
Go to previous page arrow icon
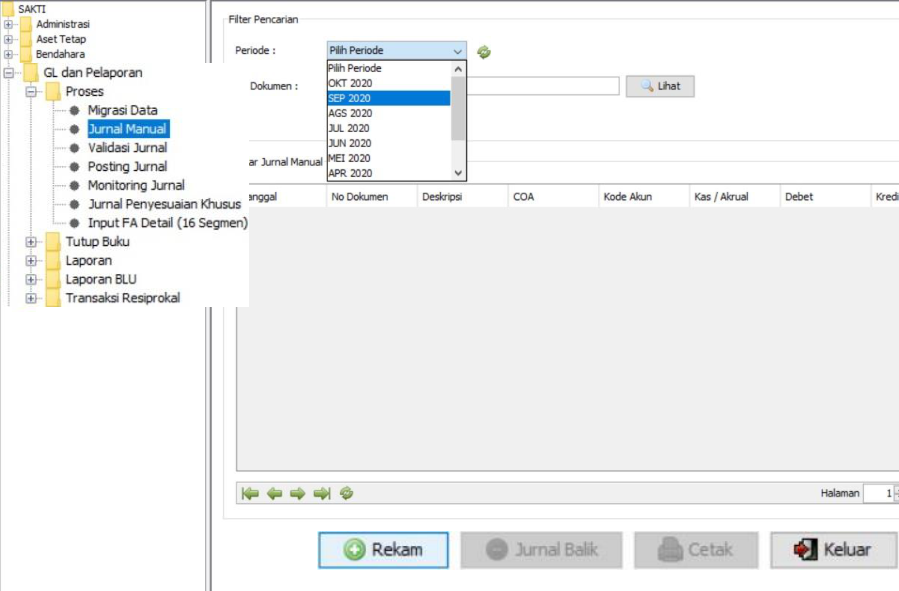click(274, 493)
